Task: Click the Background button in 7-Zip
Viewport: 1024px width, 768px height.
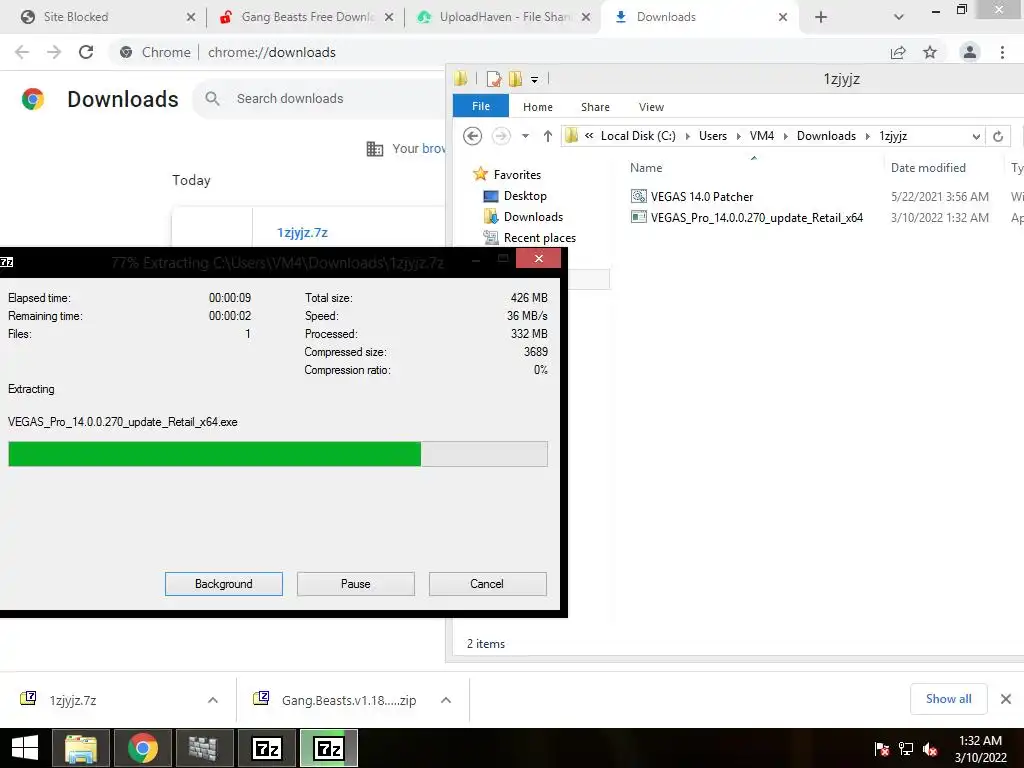Action: pos(223,584)
